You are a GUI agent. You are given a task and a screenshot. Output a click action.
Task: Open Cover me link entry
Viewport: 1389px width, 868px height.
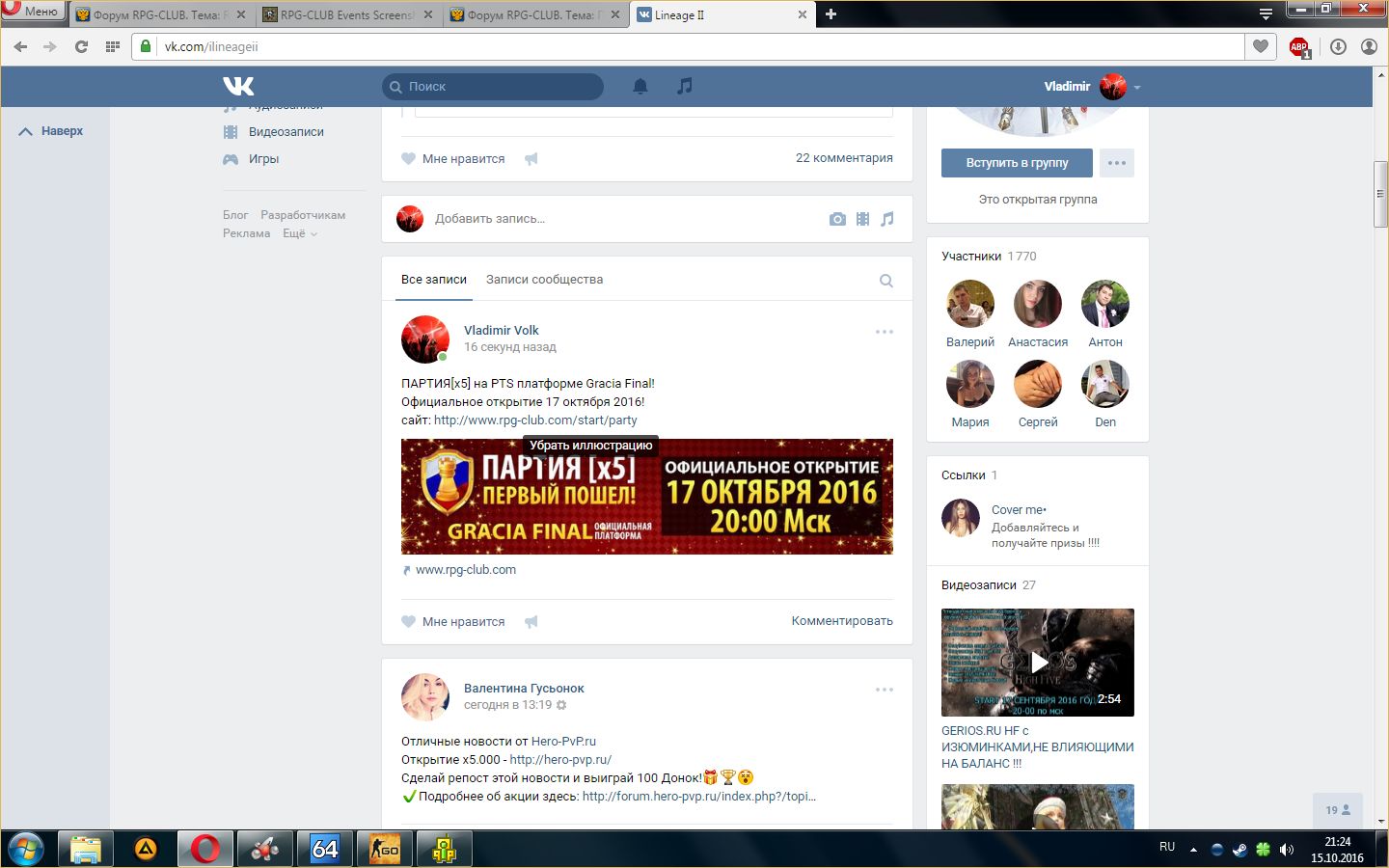pos(1019,510)
